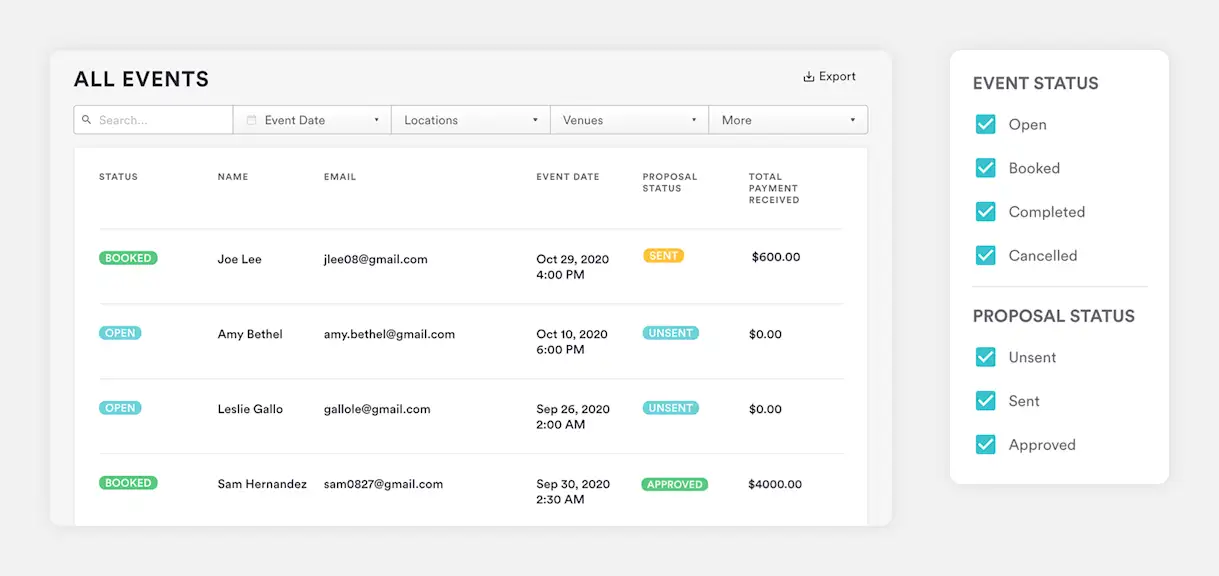Image resolution: width=1219 pixels, height=576 pixels.
Task: Open the More filters dropdown
Action: point(788,119)
